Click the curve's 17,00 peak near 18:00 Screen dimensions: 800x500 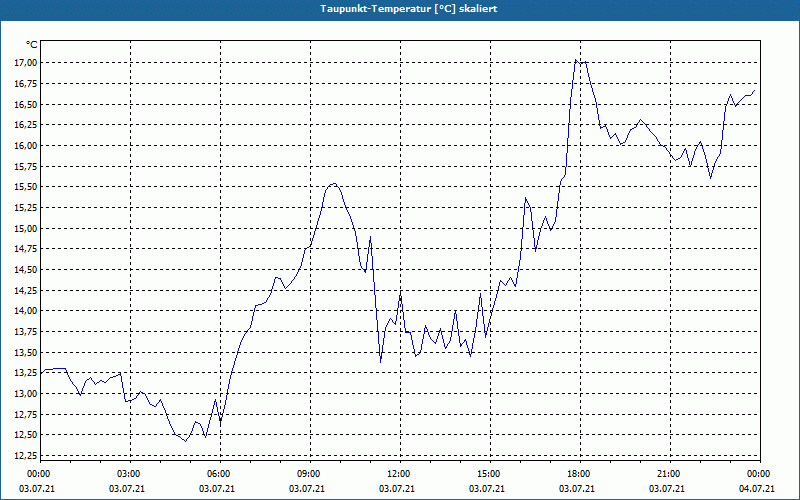(x=576, y=60)
